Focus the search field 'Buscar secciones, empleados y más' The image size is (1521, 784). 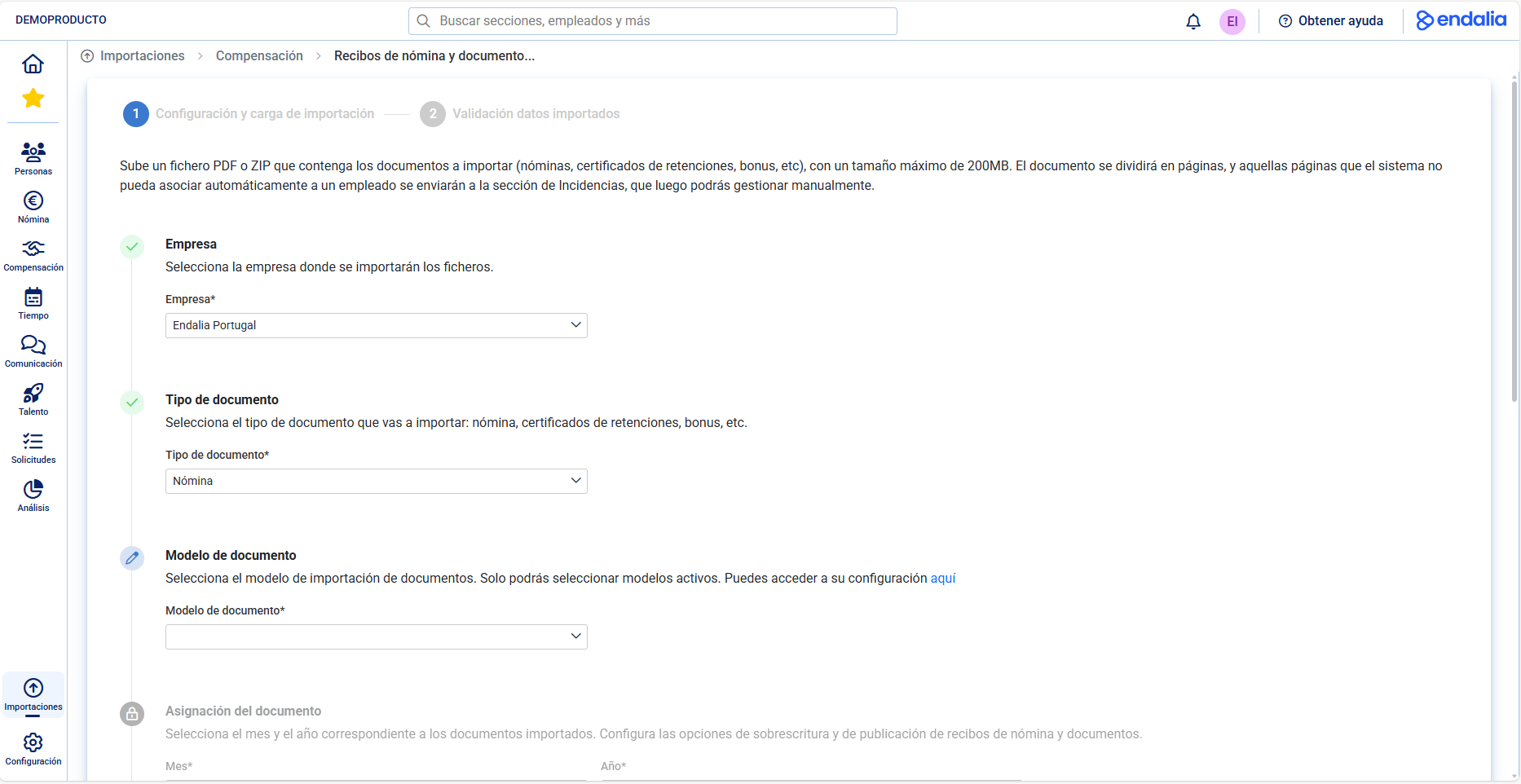pyautogui.click(x=653, y=21)
